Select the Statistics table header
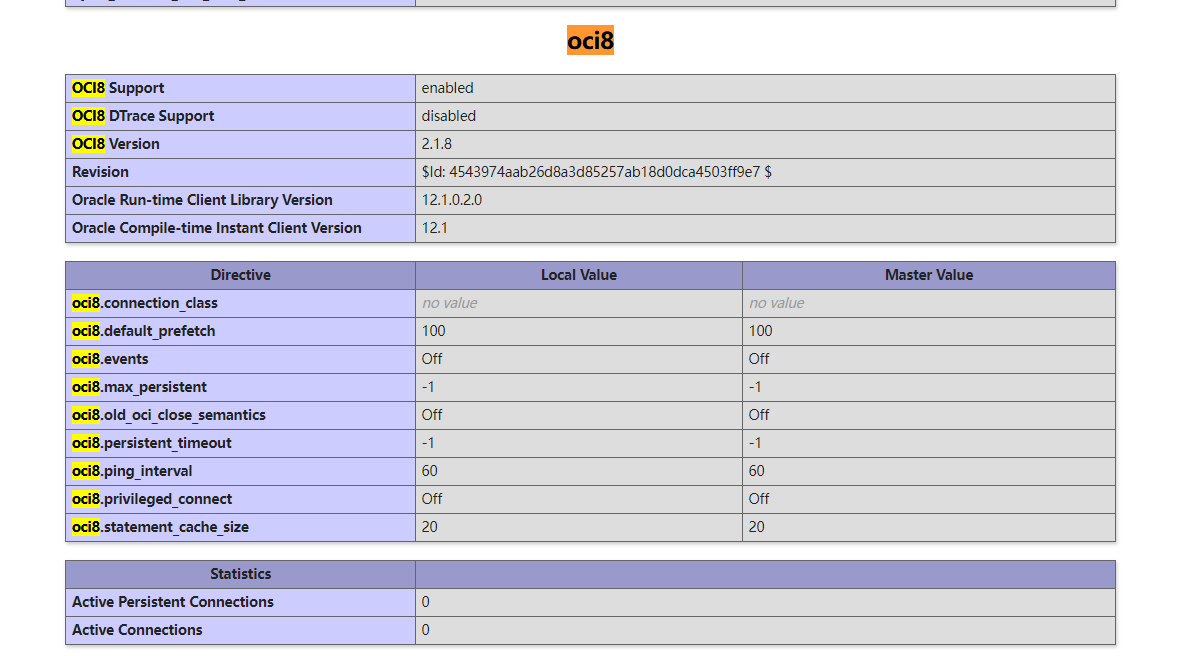The width and height of the screenshot is (1192, 656). [240, 574]
